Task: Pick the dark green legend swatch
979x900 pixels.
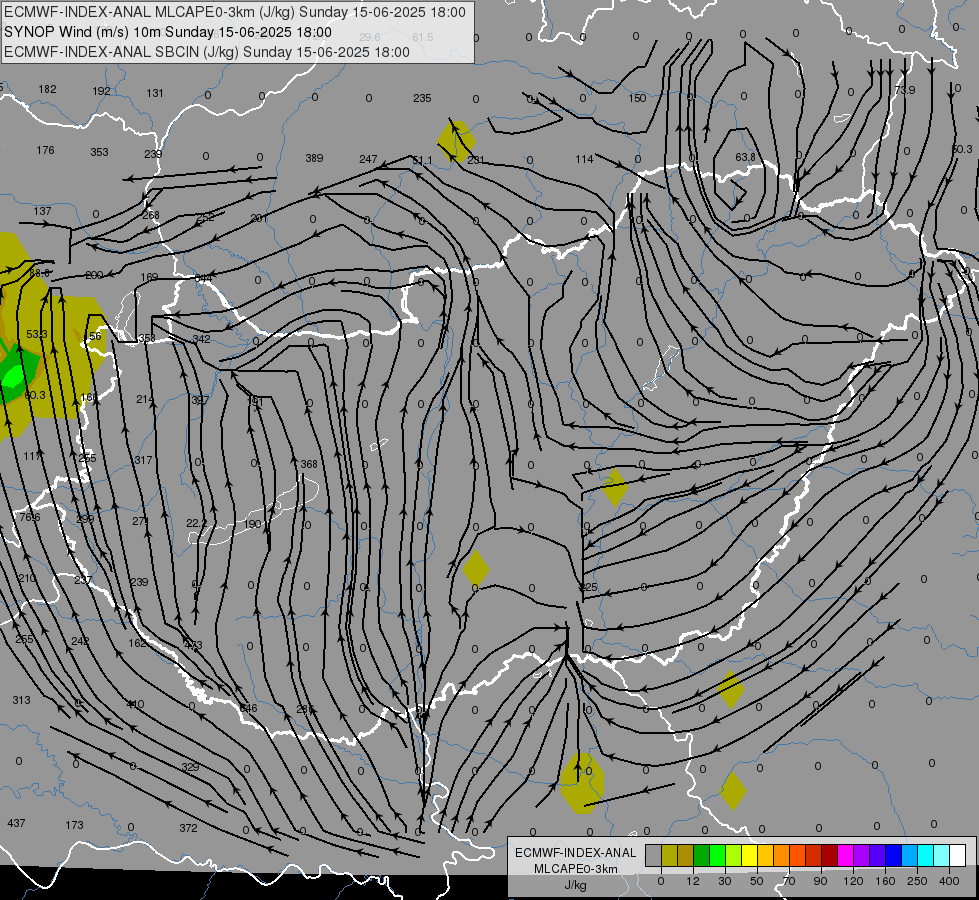Action: point(702,855)
